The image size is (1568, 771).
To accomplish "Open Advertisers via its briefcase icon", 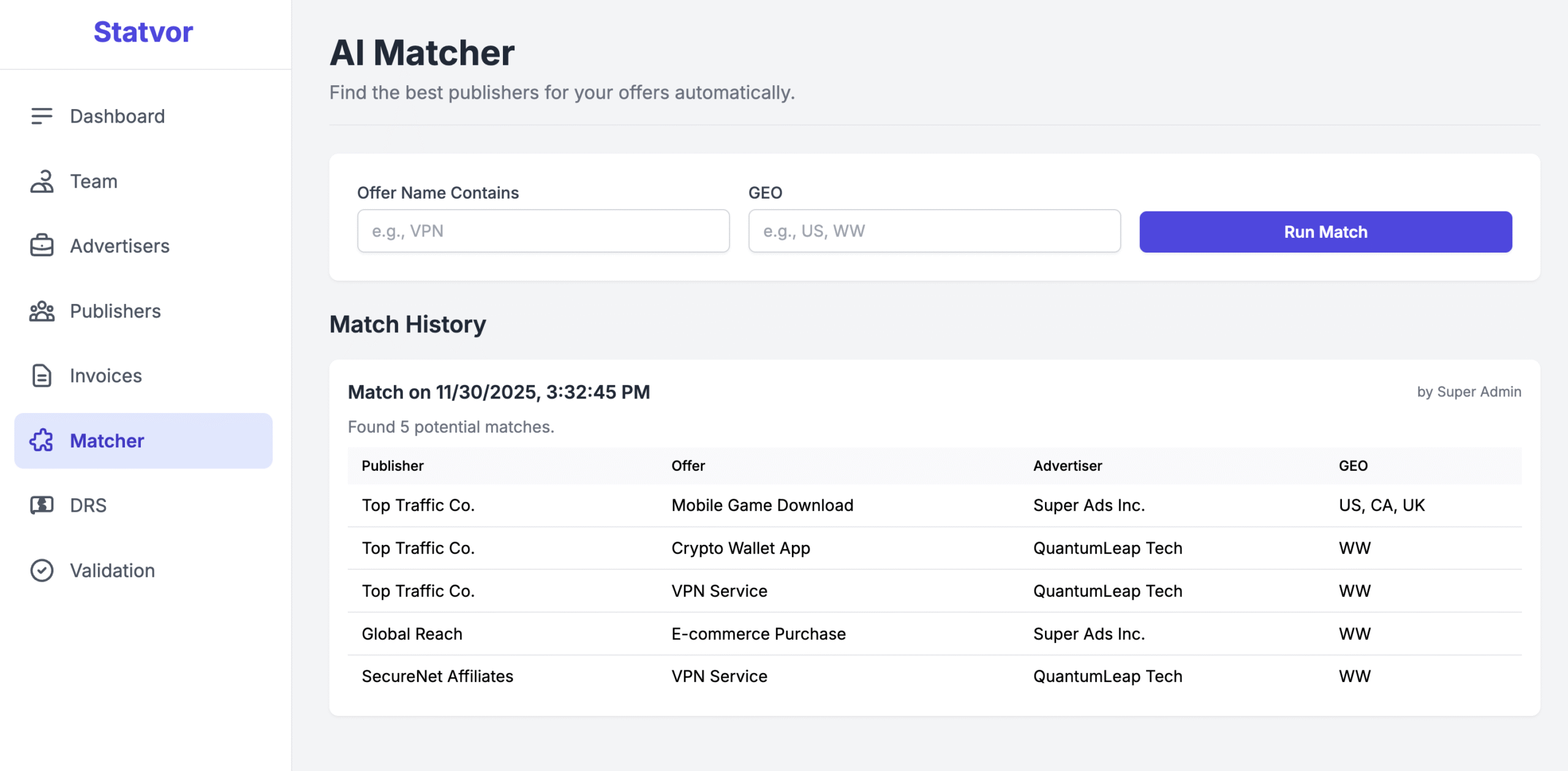I will (41, 246).
